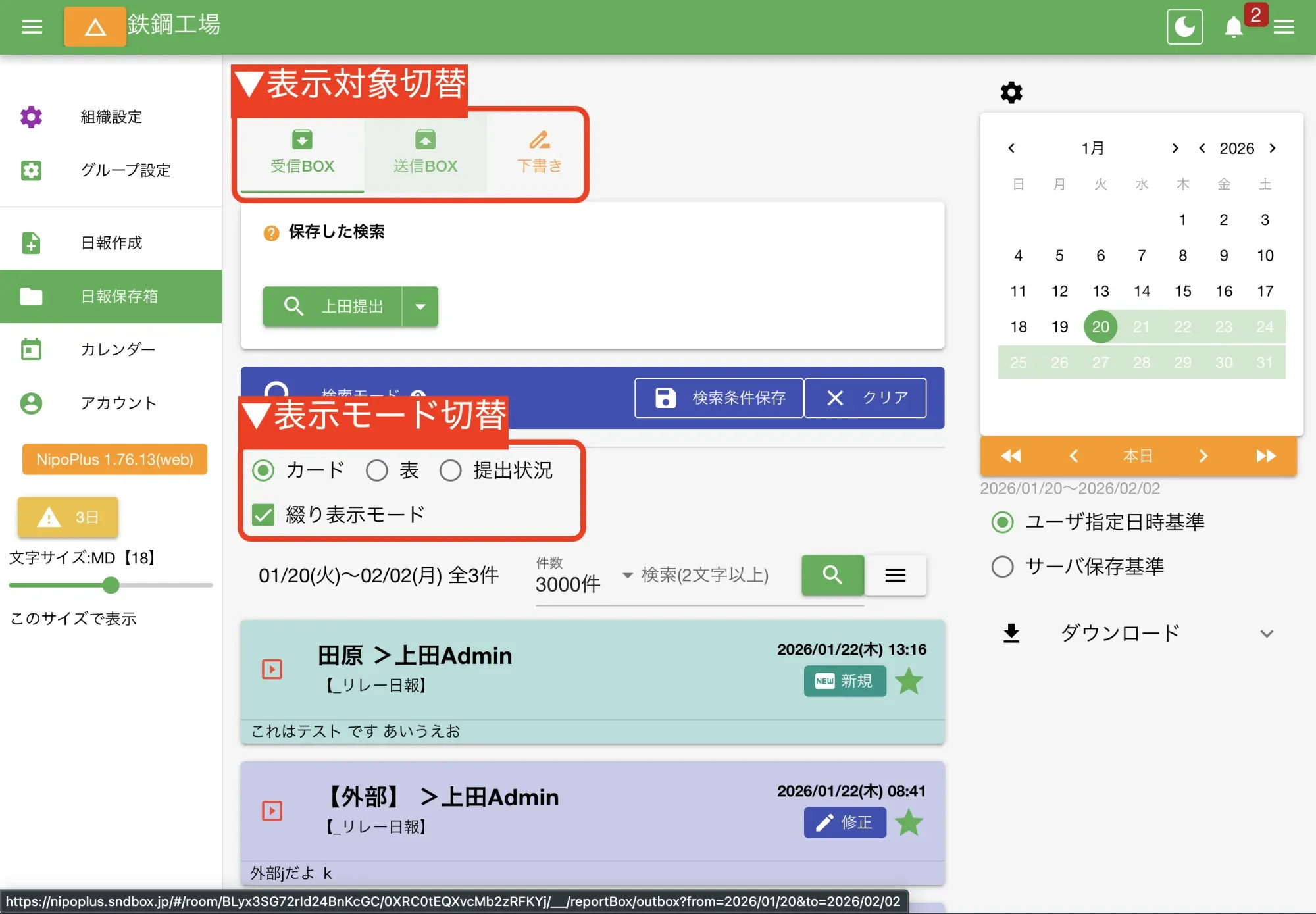Clear the search using クリア

tap(866, 397)
